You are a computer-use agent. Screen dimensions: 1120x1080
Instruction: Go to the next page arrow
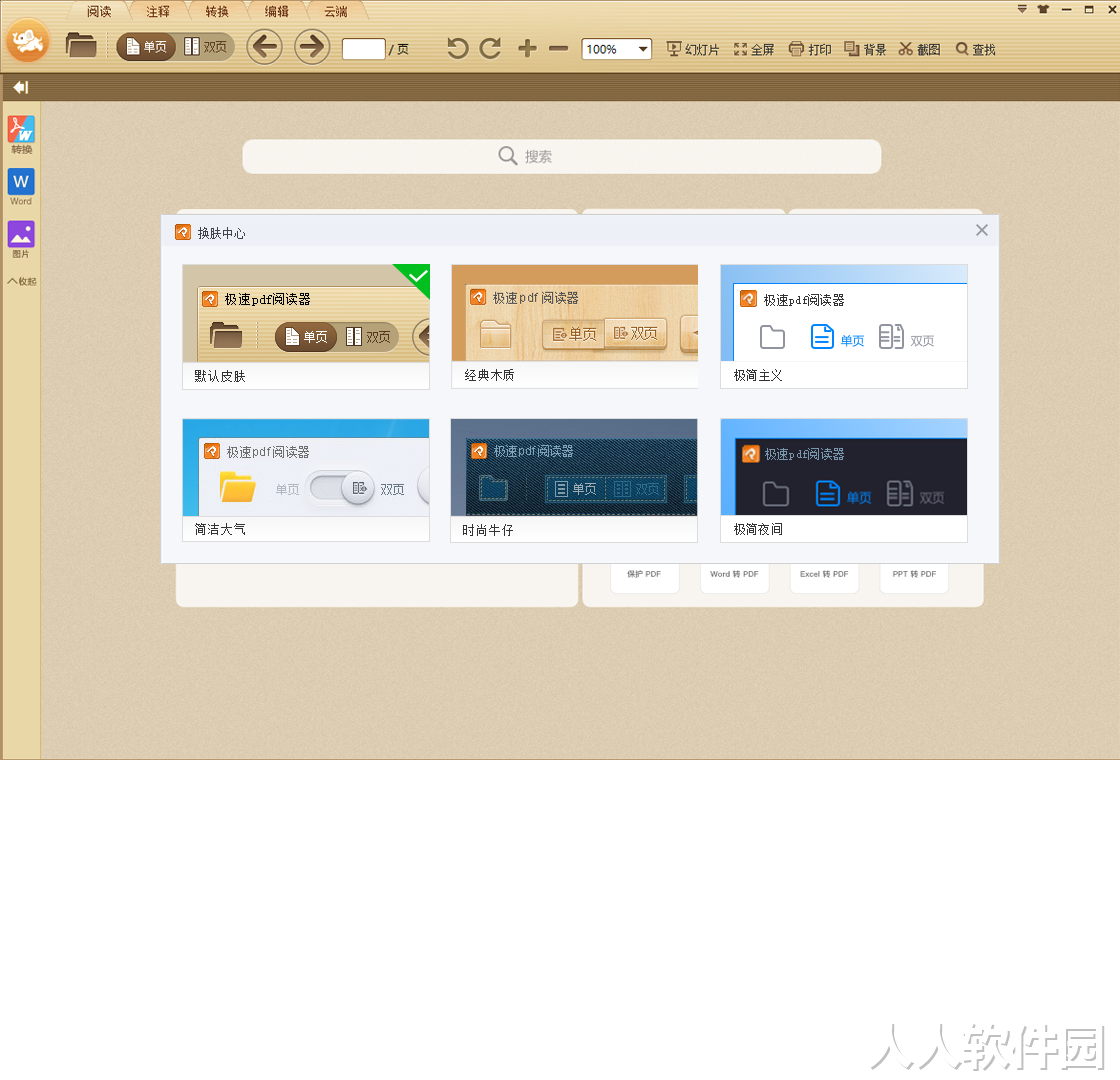[x=312, y=47]
